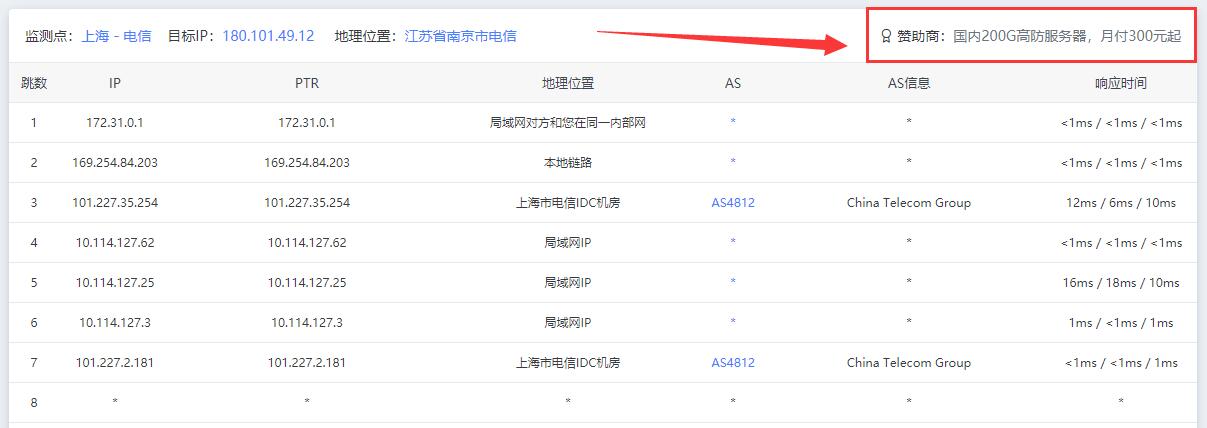
Task: Click the 江苏省南京市电信 location link
Action: 460,36
